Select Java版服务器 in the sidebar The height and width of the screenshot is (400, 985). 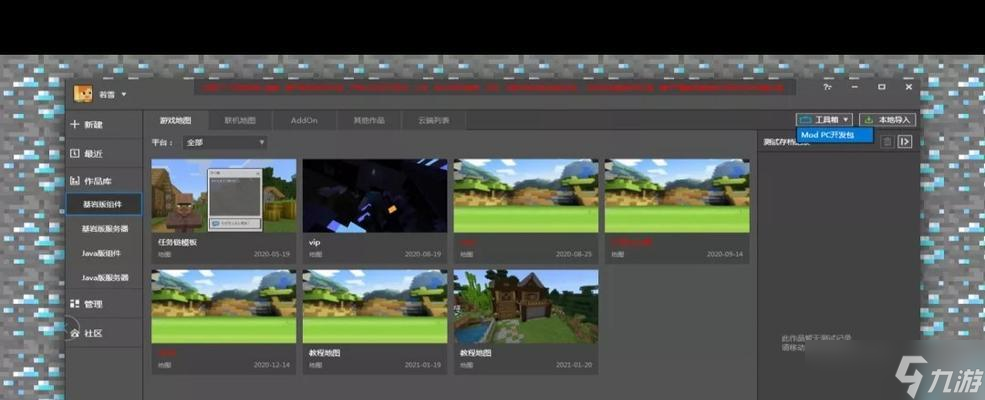coord(104,277)
